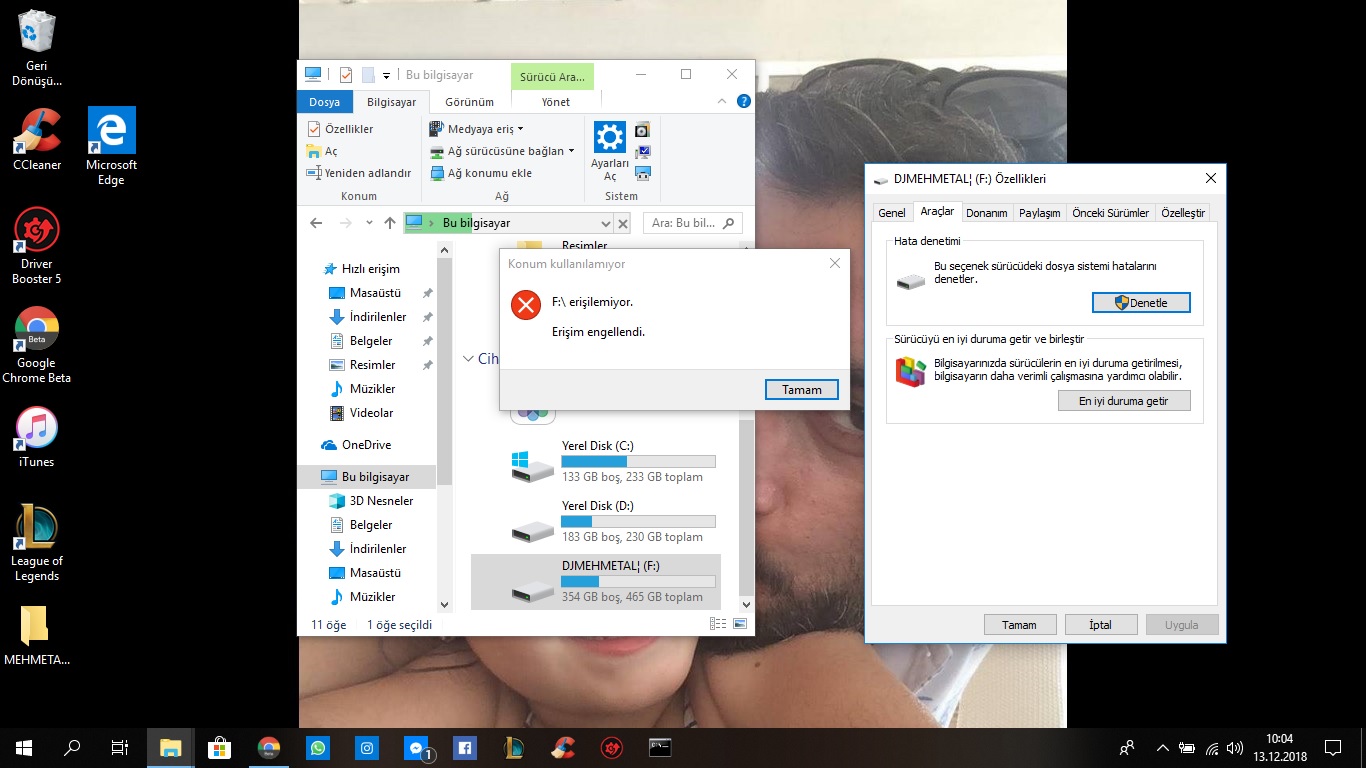Open the Microsoft Store taskbar icon
The image size is (1366, 768).
pyautogui.click(x=220, y=747)
